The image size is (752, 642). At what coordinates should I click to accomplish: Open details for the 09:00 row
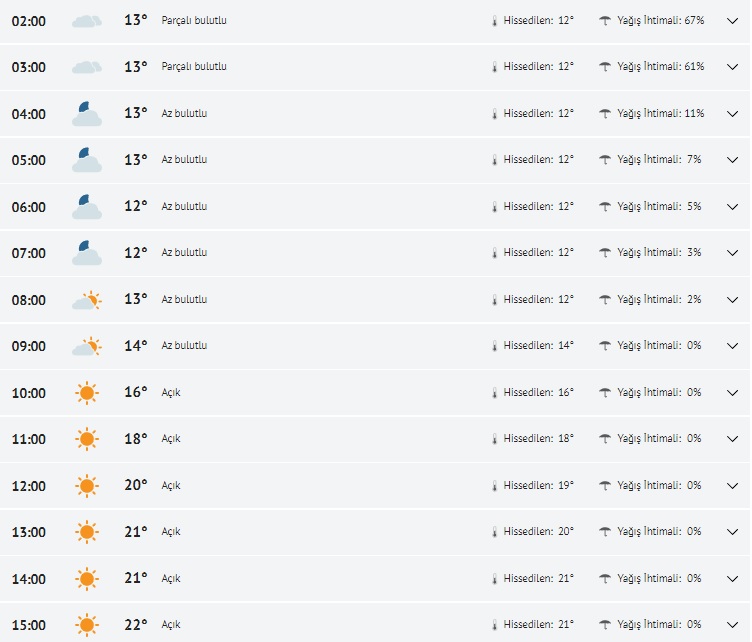click(x=732, y=346)
